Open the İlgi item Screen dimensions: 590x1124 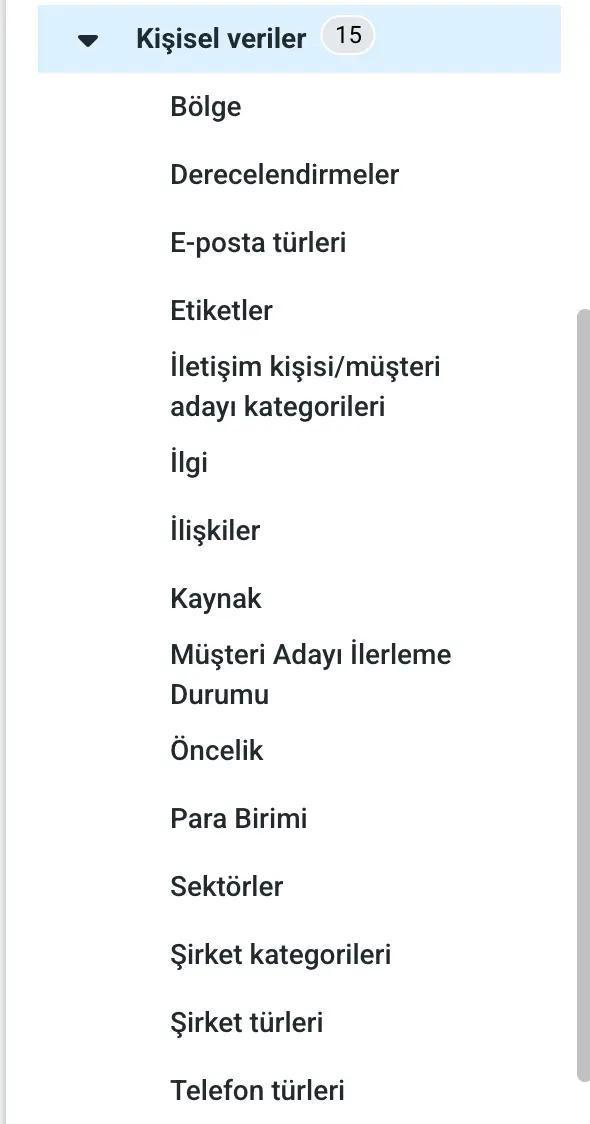tap(189, 462)
